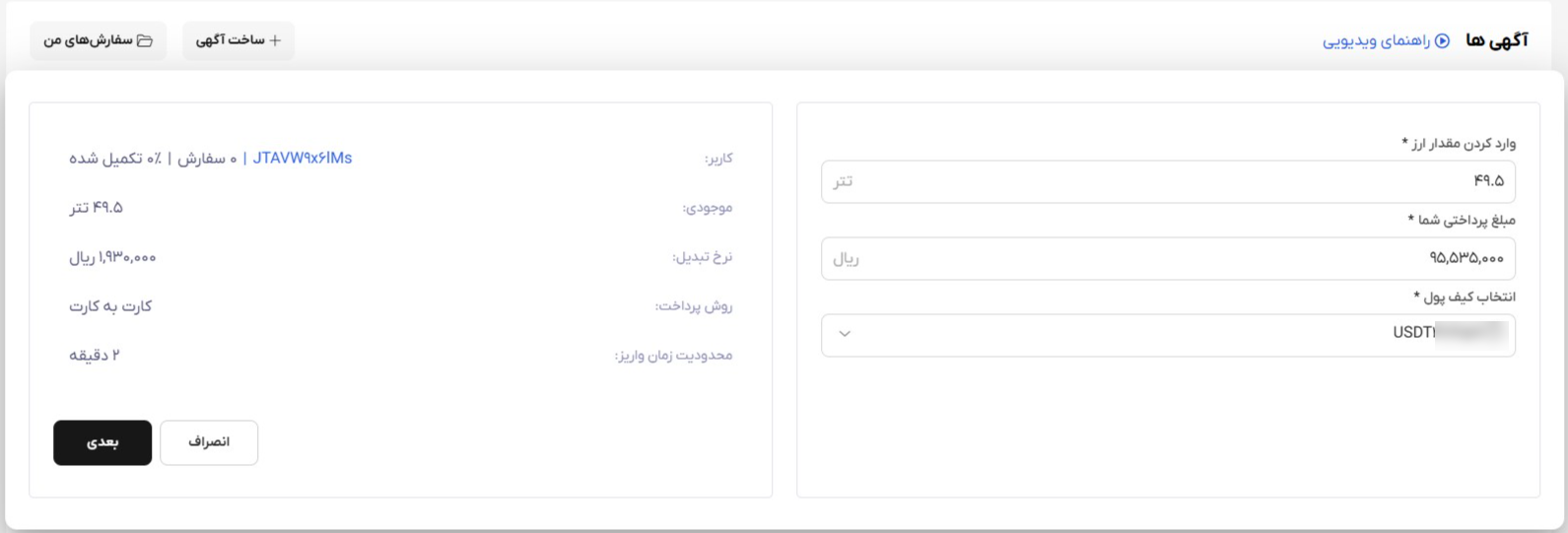Click the exchange rate value ۱,۹۳۰,۰۰۰ ریال
This screenshot has width=1568, height=533.
(112, 257)
